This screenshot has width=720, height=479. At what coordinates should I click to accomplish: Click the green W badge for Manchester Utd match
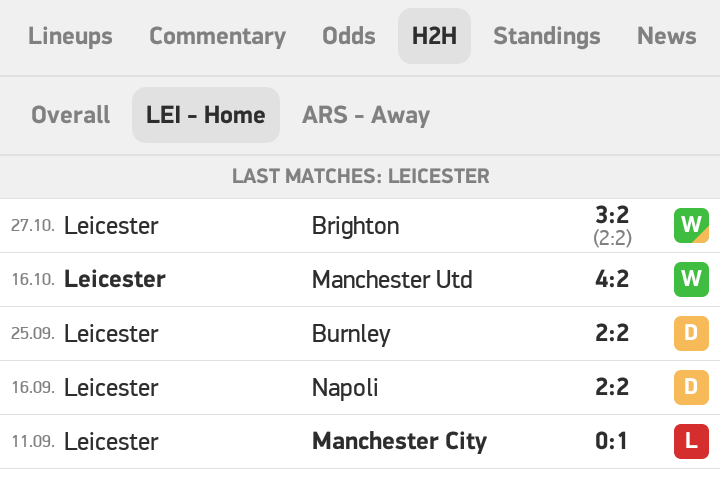(691, 279)
